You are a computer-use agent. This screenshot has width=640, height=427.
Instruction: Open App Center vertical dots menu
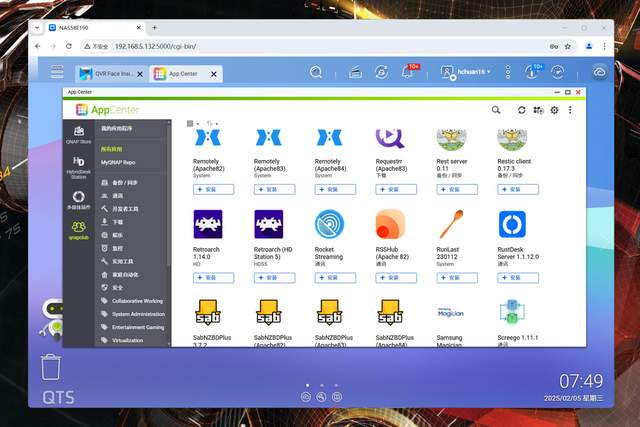click(570, 110)
